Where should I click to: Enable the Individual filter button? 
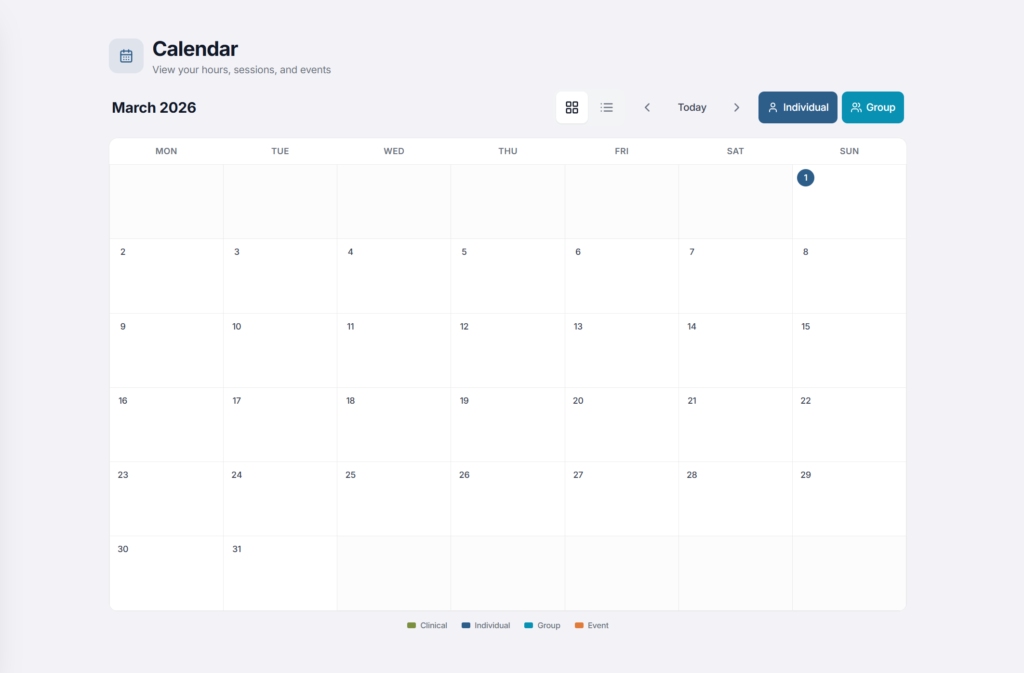pyautogui.click(x=797, y=107)
